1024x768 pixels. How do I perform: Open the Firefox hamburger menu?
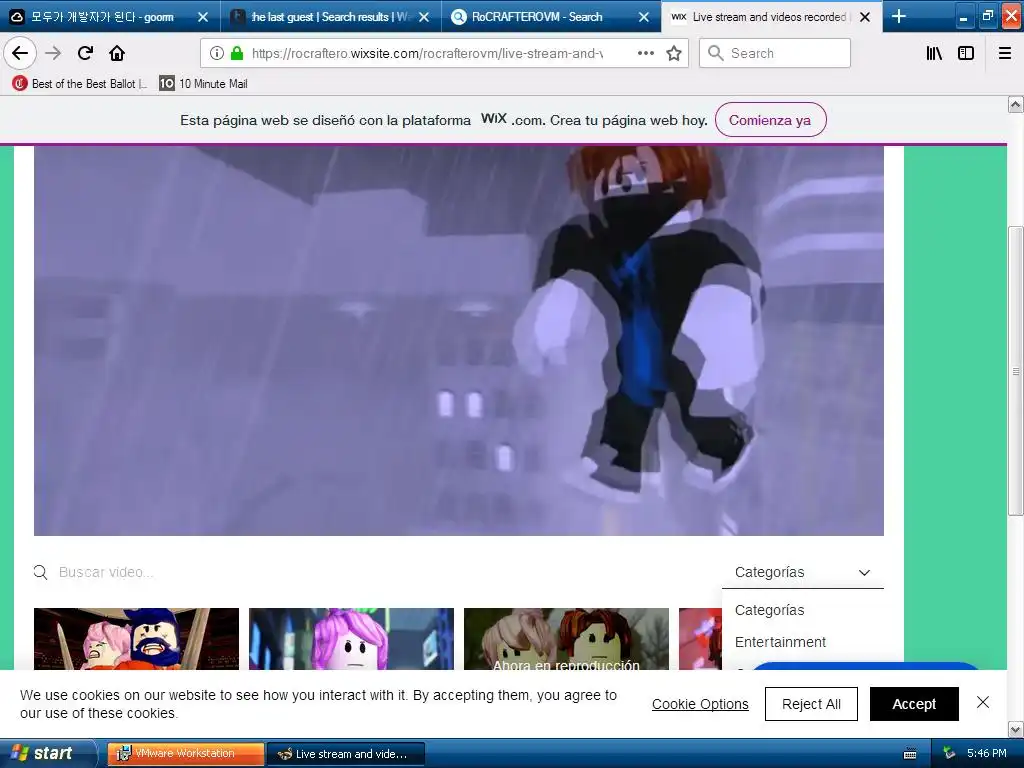(x=1005, y=53)
